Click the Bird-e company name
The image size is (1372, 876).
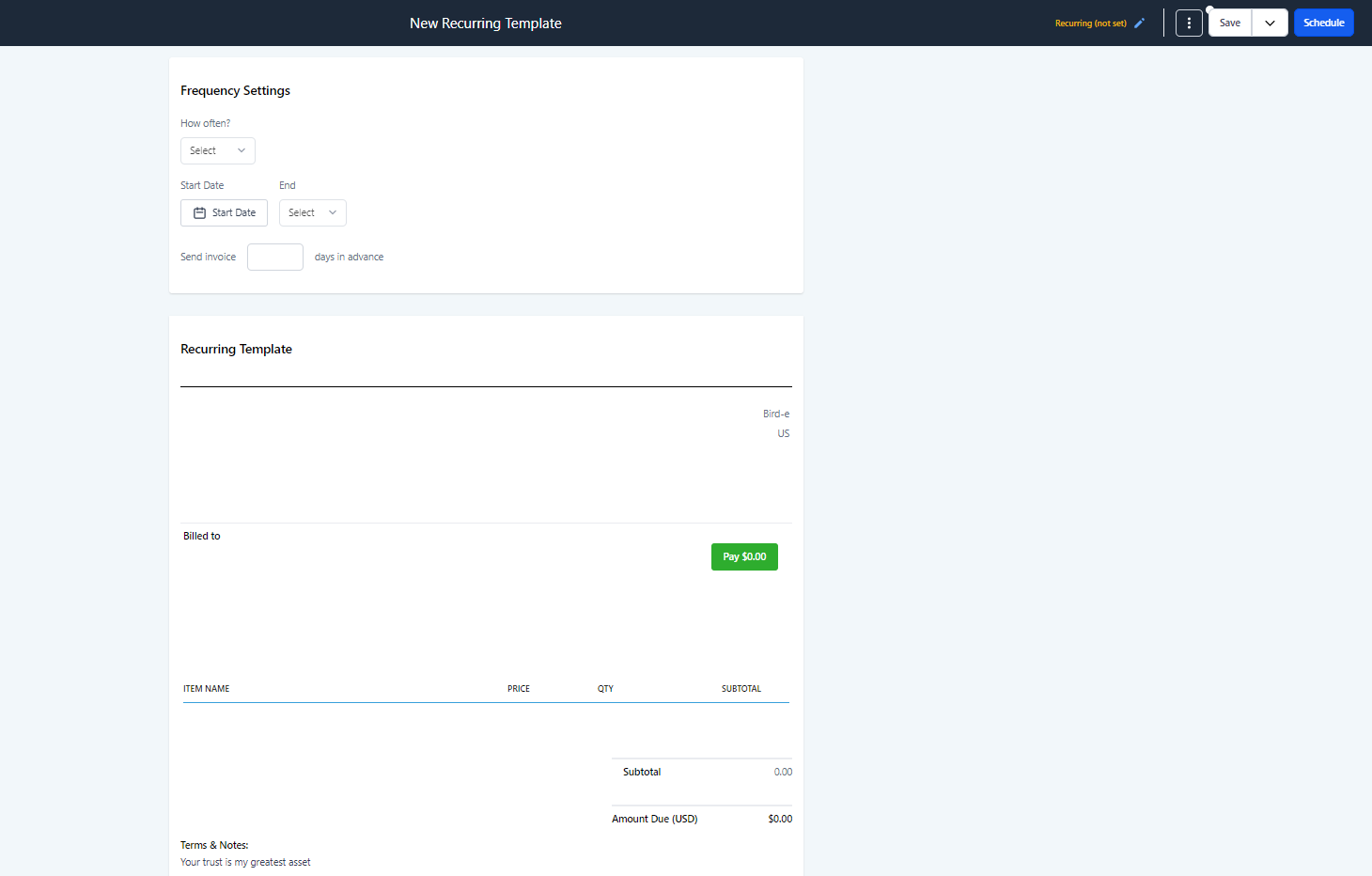(776, 414)
